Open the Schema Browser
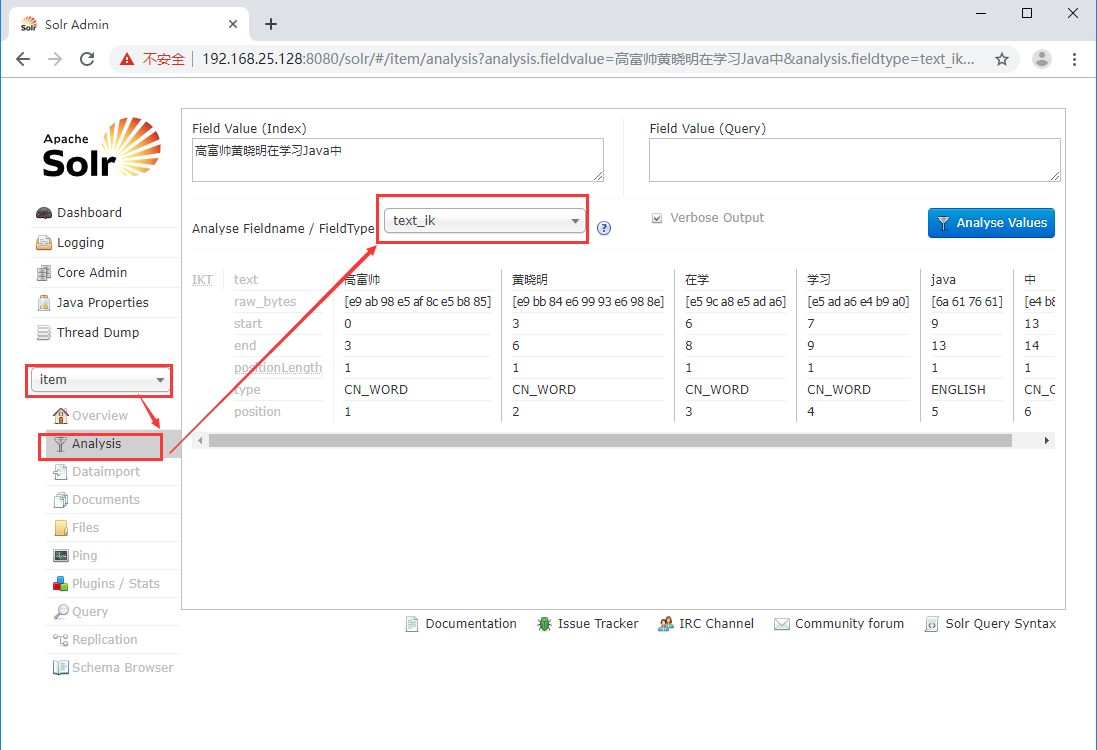1097x750 pixels. tap(122, 667)
